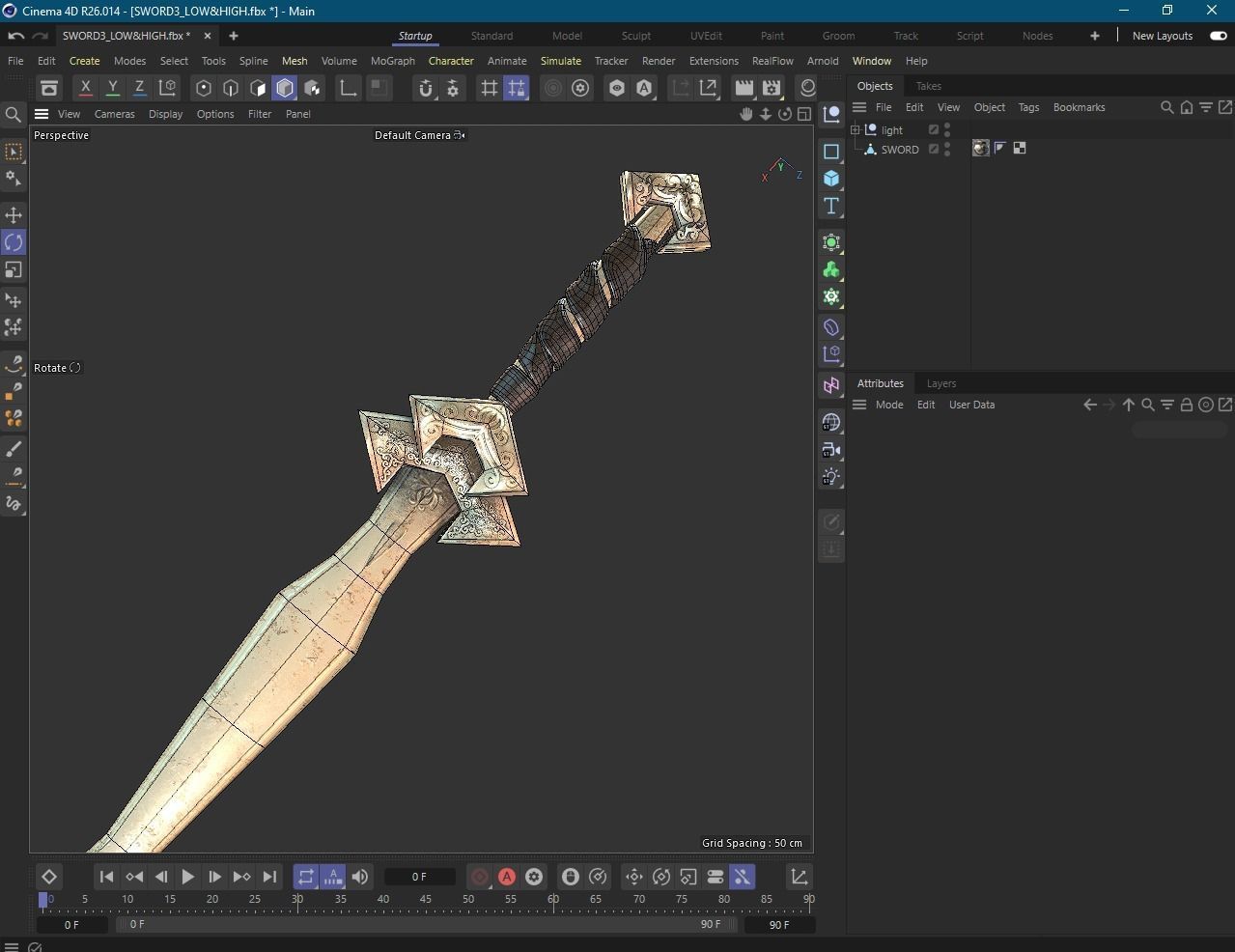Click the Live Selection tool icon
Screen dimensions: 1235x952
pos(14,152)
